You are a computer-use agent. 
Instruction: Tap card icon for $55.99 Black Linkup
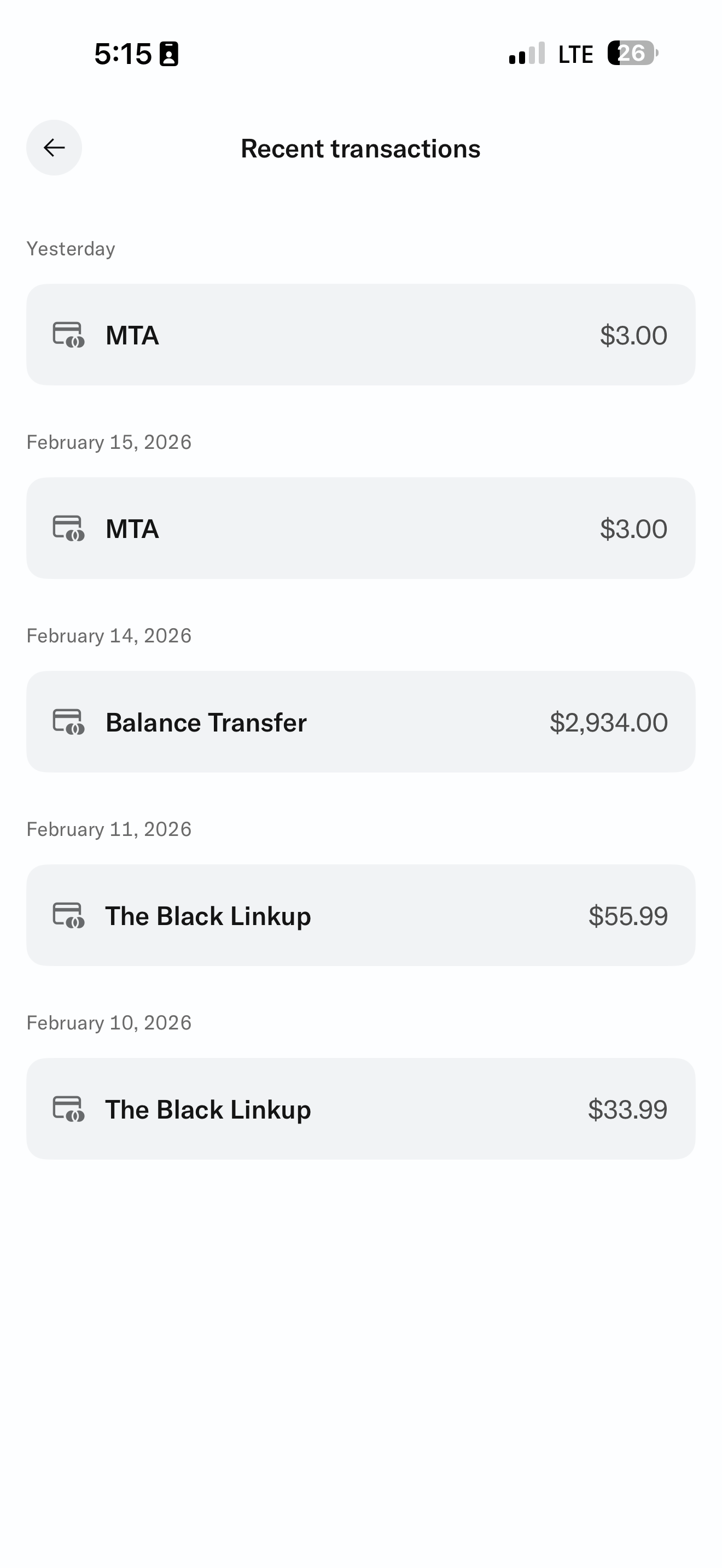(x=68, y=915)
